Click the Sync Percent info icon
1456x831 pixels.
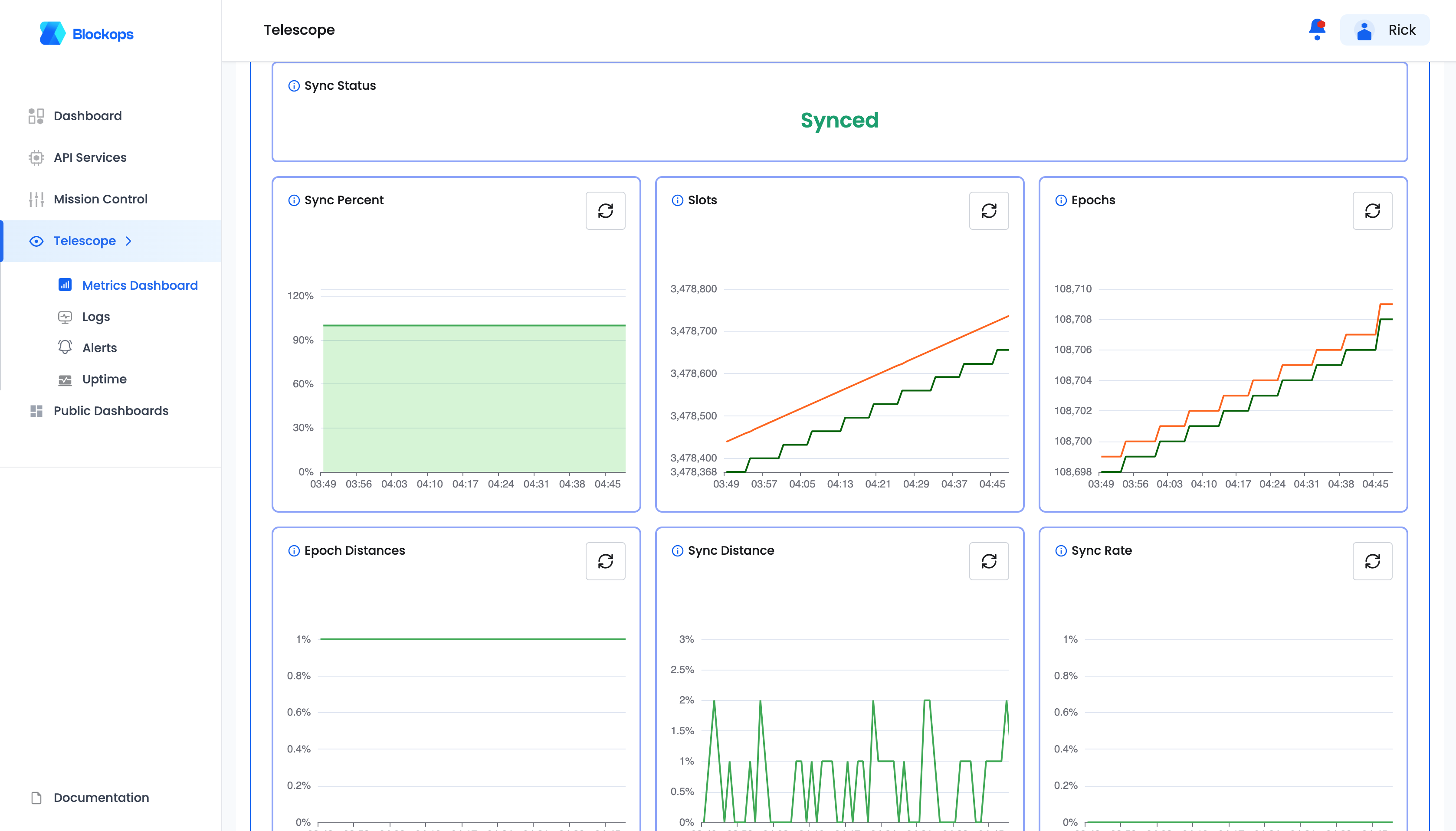click(294, 200)
